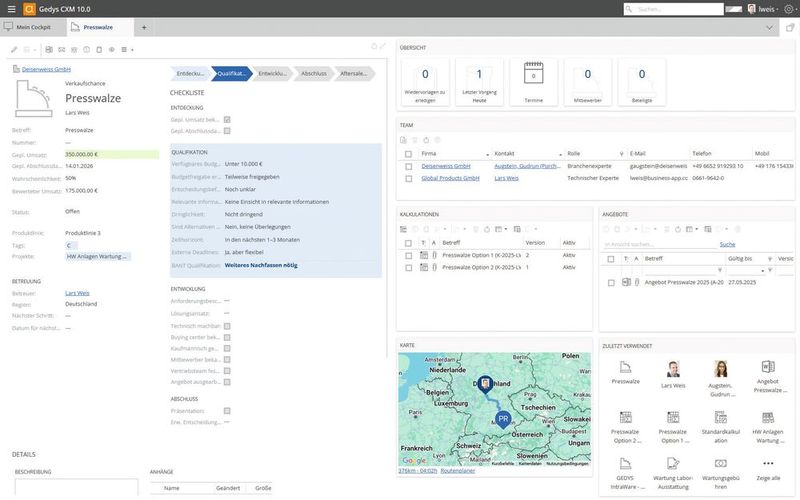
Task: Toggle Gepl. Abschlussdatum checkbox
Action: point(227,131)
